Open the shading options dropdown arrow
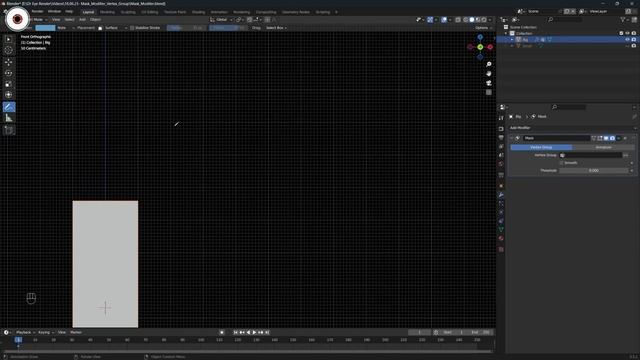This screenshot has height=360, width=640. (x=490, y=20)
